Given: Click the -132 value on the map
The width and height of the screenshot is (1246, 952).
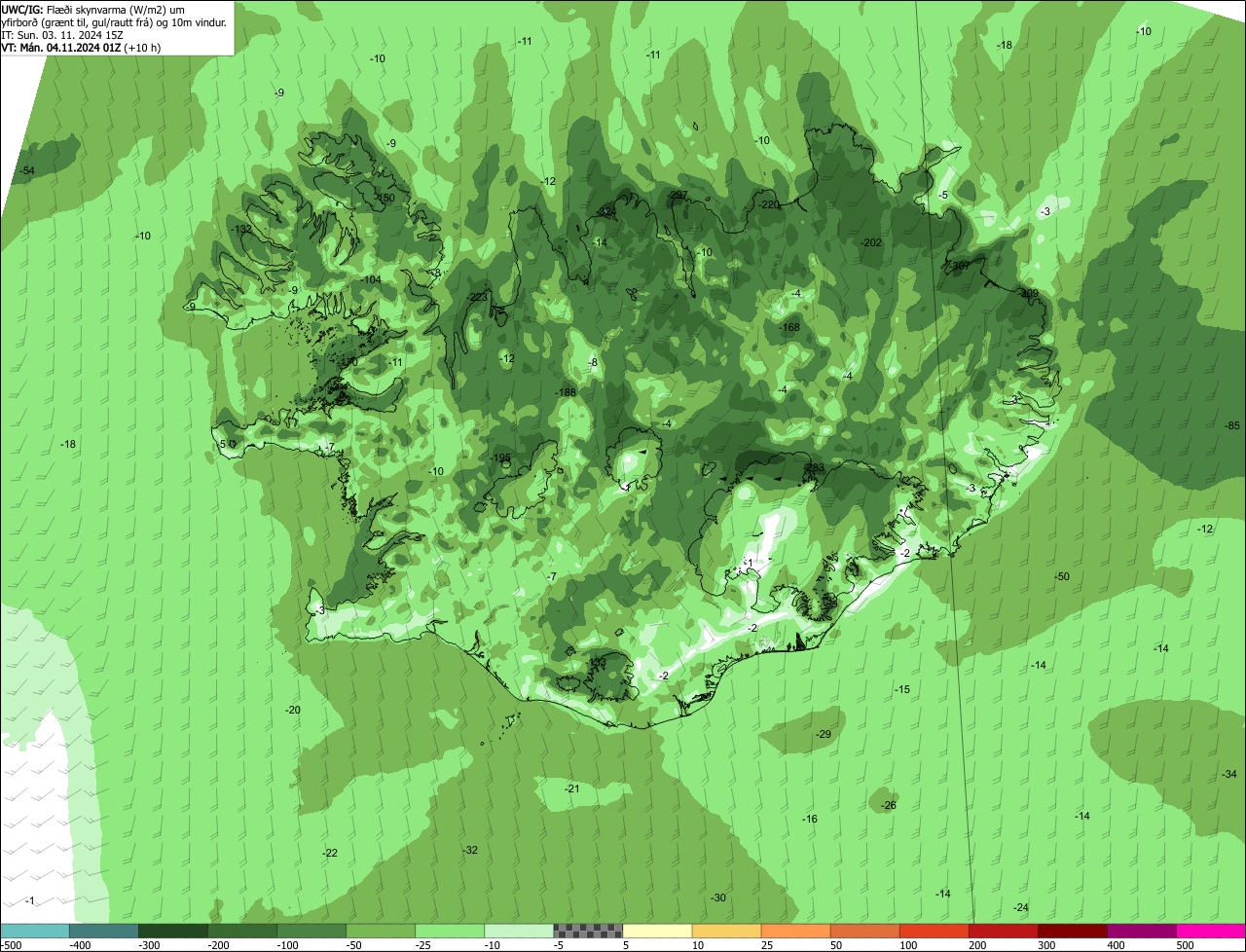Looking at the screenshot, I should [241, 230].
